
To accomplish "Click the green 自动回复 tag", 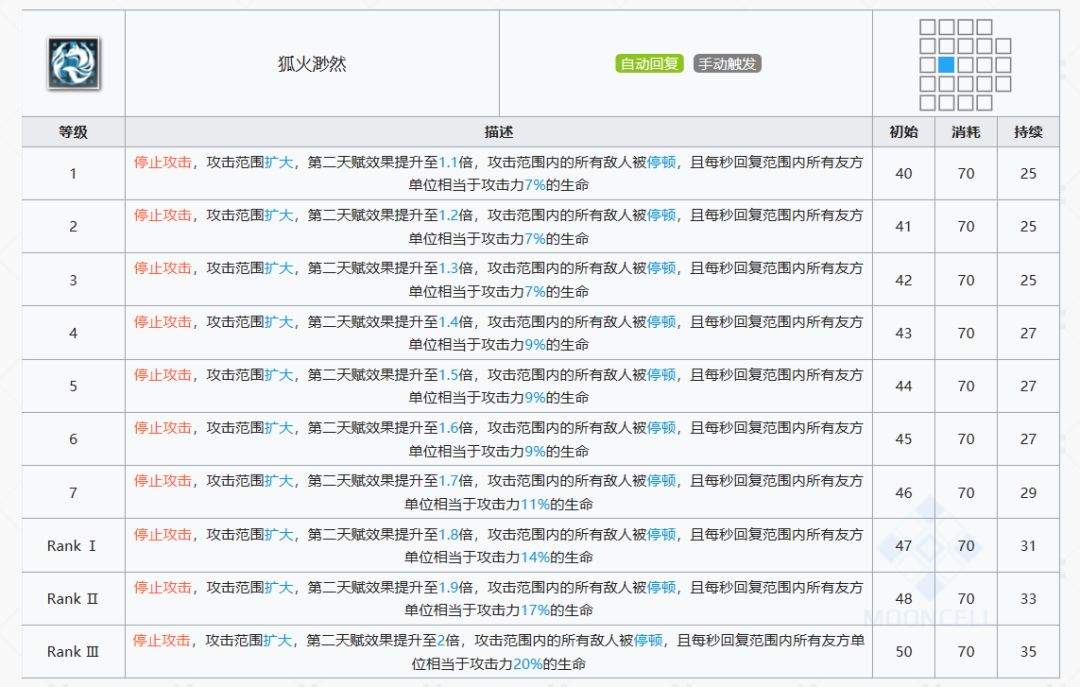I will [x=649, y=63].
